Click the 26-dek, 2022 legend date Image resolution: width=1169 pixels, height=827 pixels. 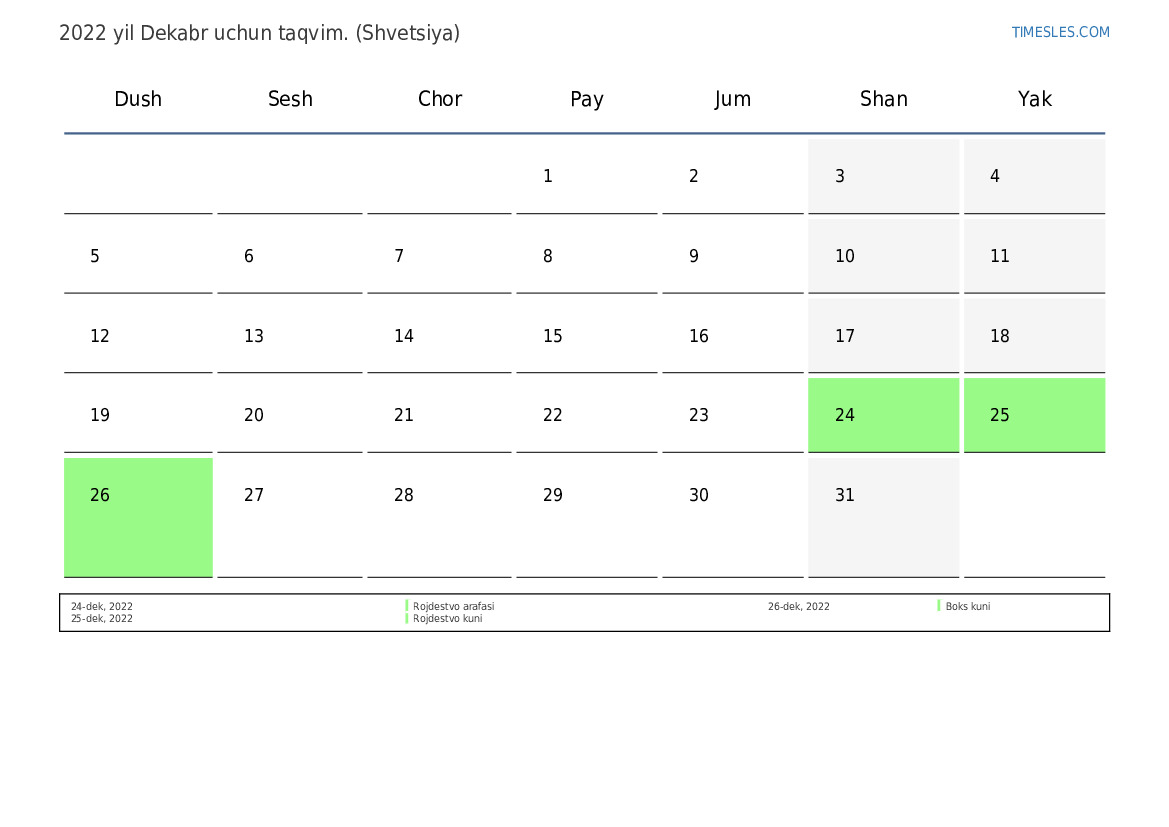(798, 606)
